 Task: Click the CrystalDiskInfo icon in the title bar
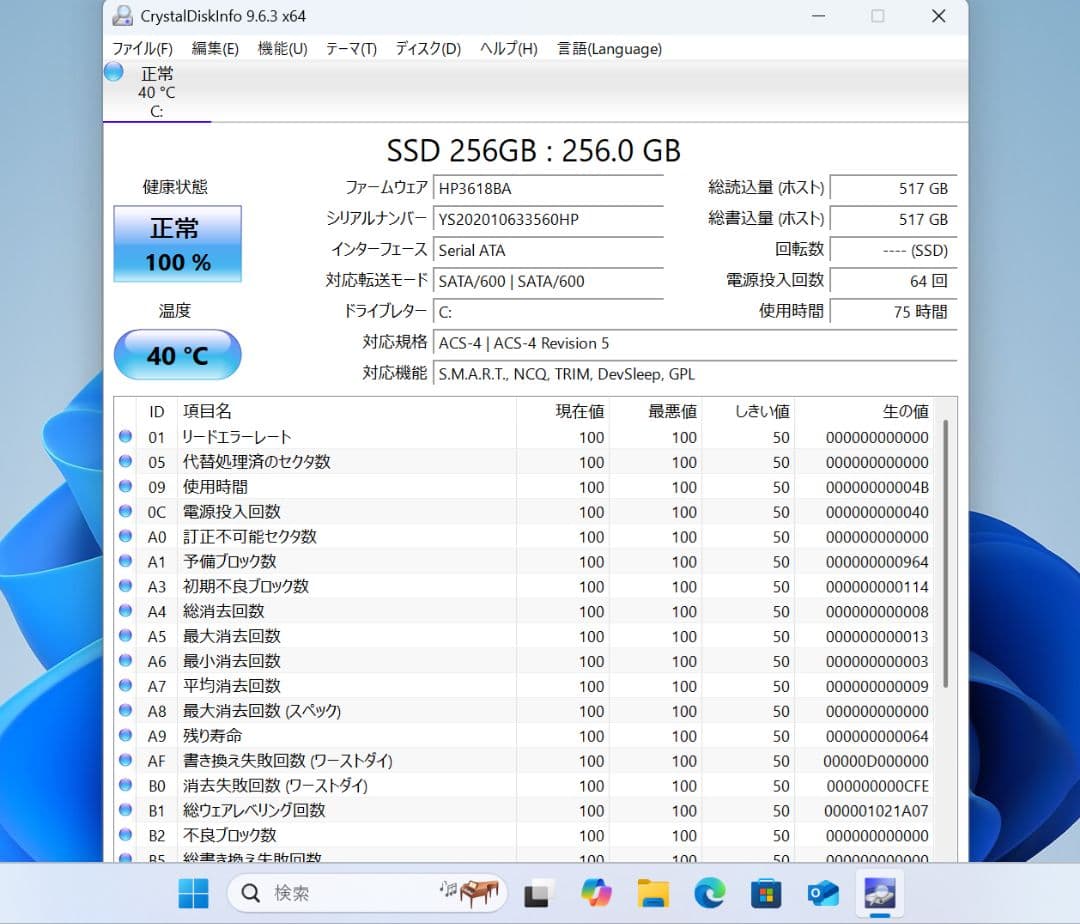(x=122, y=16)
